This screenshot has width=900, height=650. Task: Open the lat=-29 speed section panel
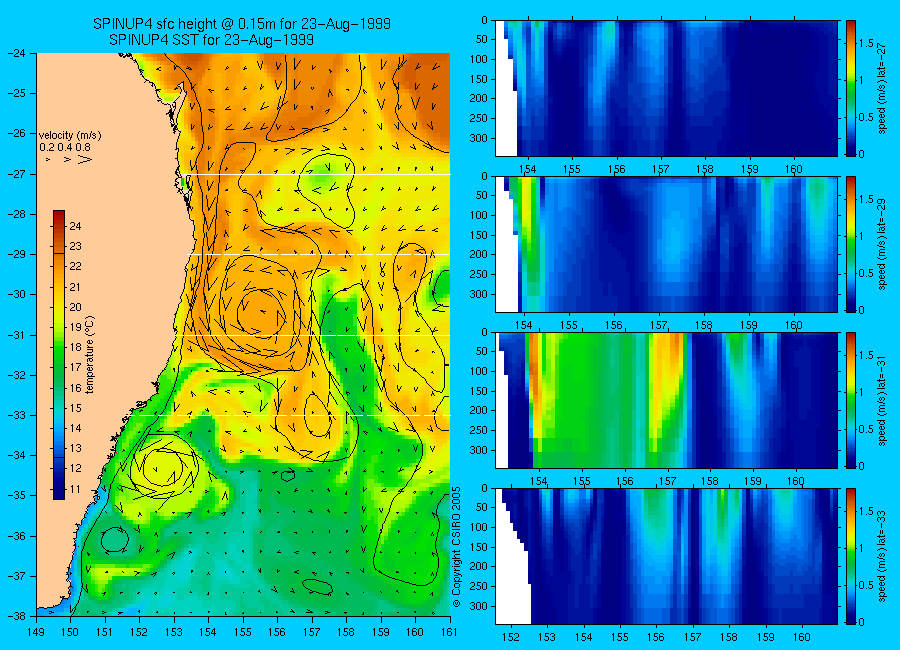(x=666, y=244)
